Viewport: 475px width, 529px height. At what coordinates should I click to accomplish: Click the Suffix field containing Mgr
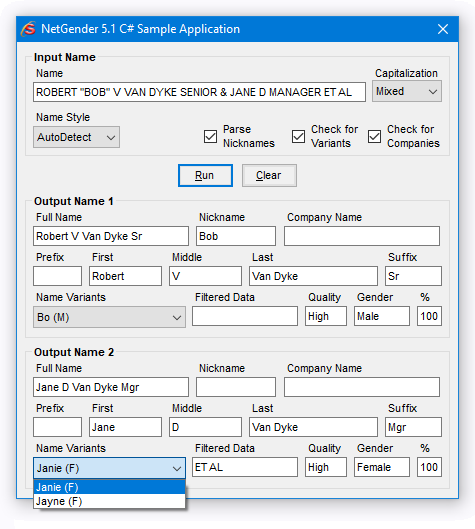413,427
